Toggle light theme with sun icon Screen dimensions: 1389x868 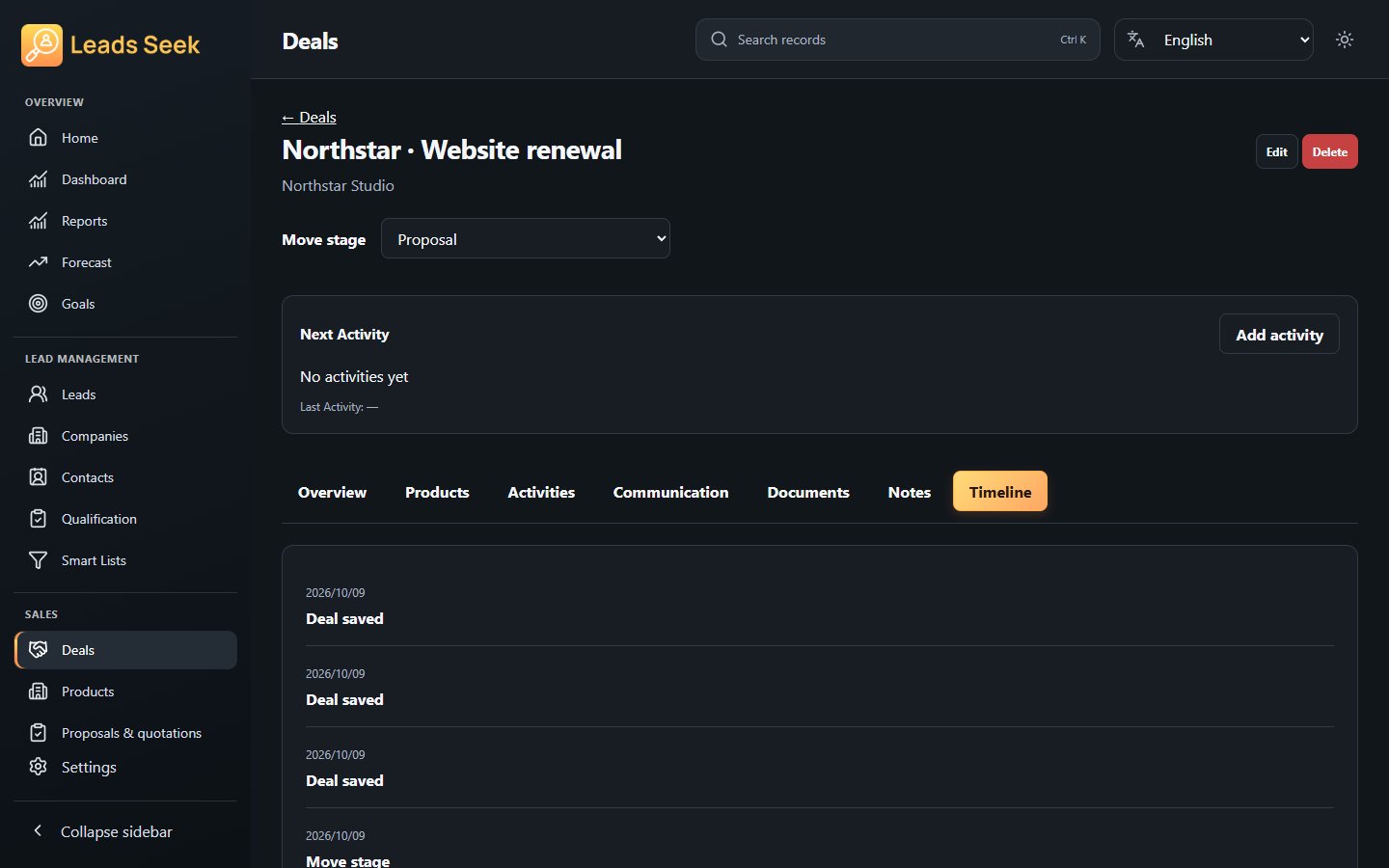point(1345,40)
